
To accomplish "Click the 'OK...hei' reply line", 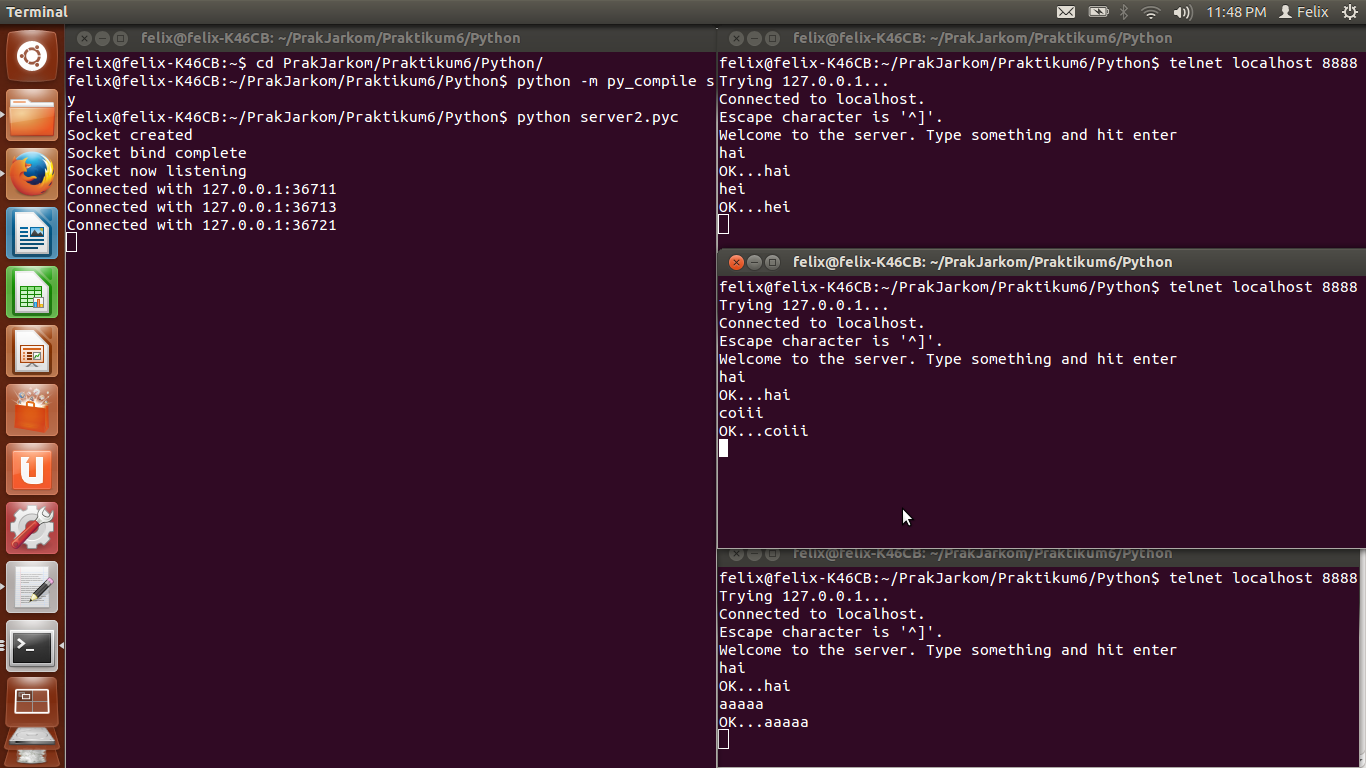I will (x=755, y=207).
